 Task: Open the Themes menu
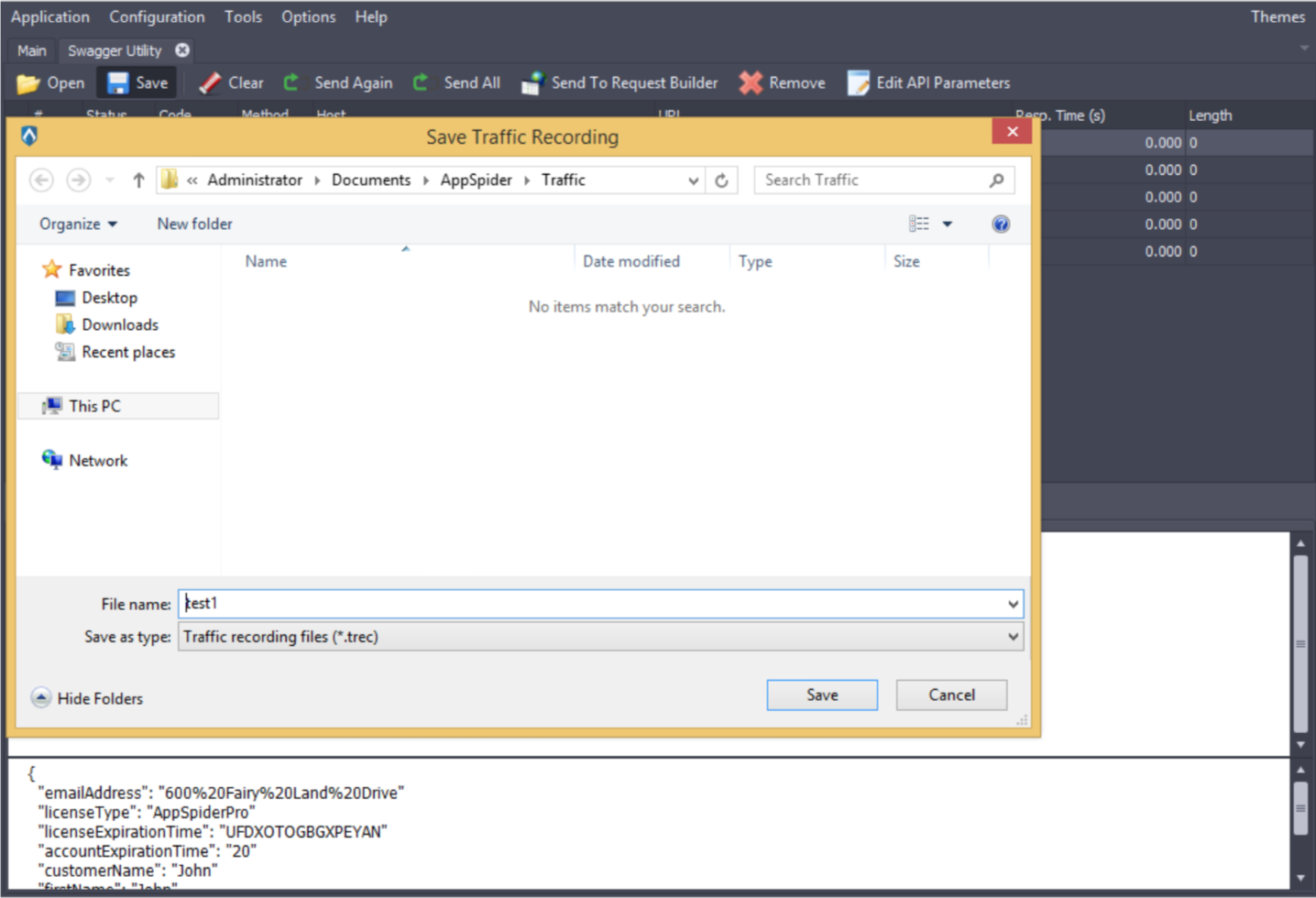pos(1278,16)
